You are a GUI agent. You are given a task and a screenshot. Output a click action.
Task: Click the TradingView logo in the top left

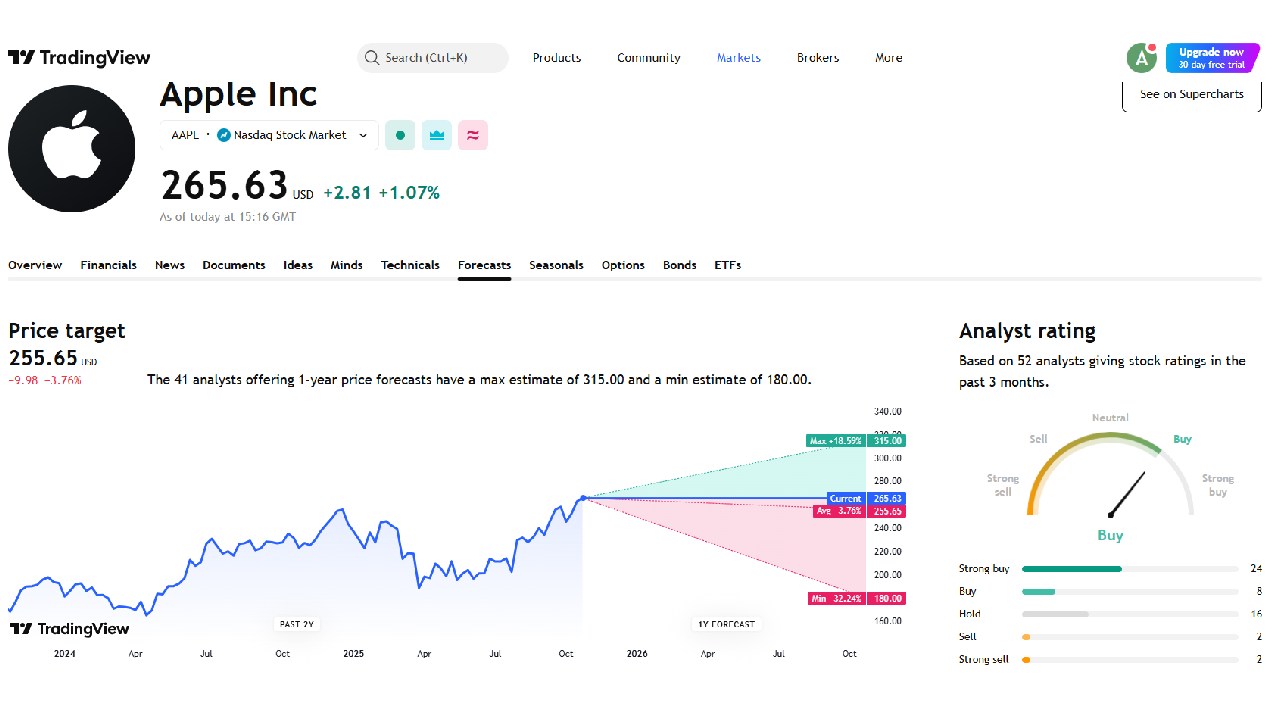pyautogui.click(x=79, y=57)
